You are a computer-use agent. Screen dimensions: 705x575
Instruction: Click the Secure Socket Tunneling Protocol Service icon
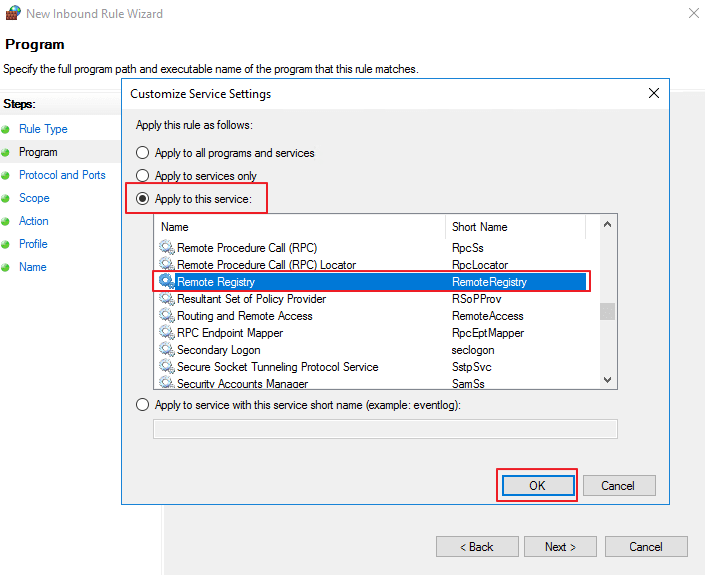coord(167,367)
